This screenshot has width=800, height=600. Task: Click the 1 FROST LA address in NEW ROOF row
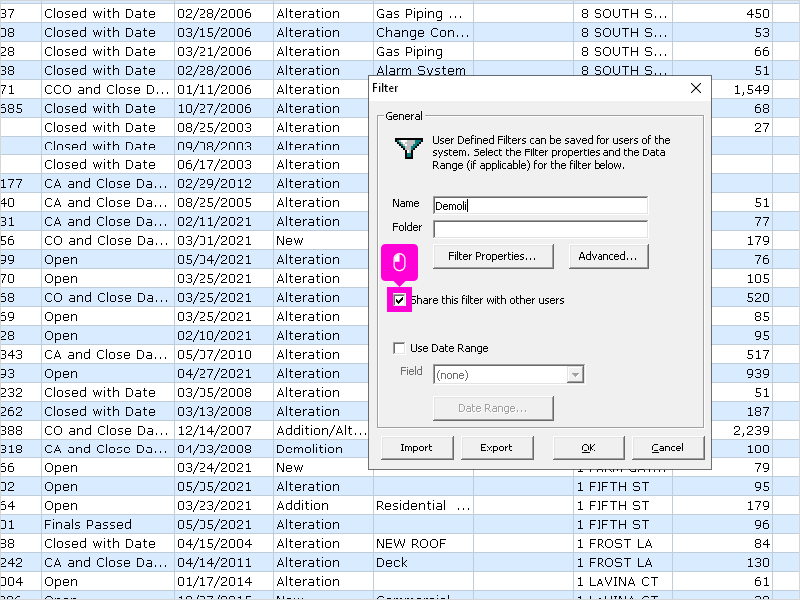(x=623, y=543)
